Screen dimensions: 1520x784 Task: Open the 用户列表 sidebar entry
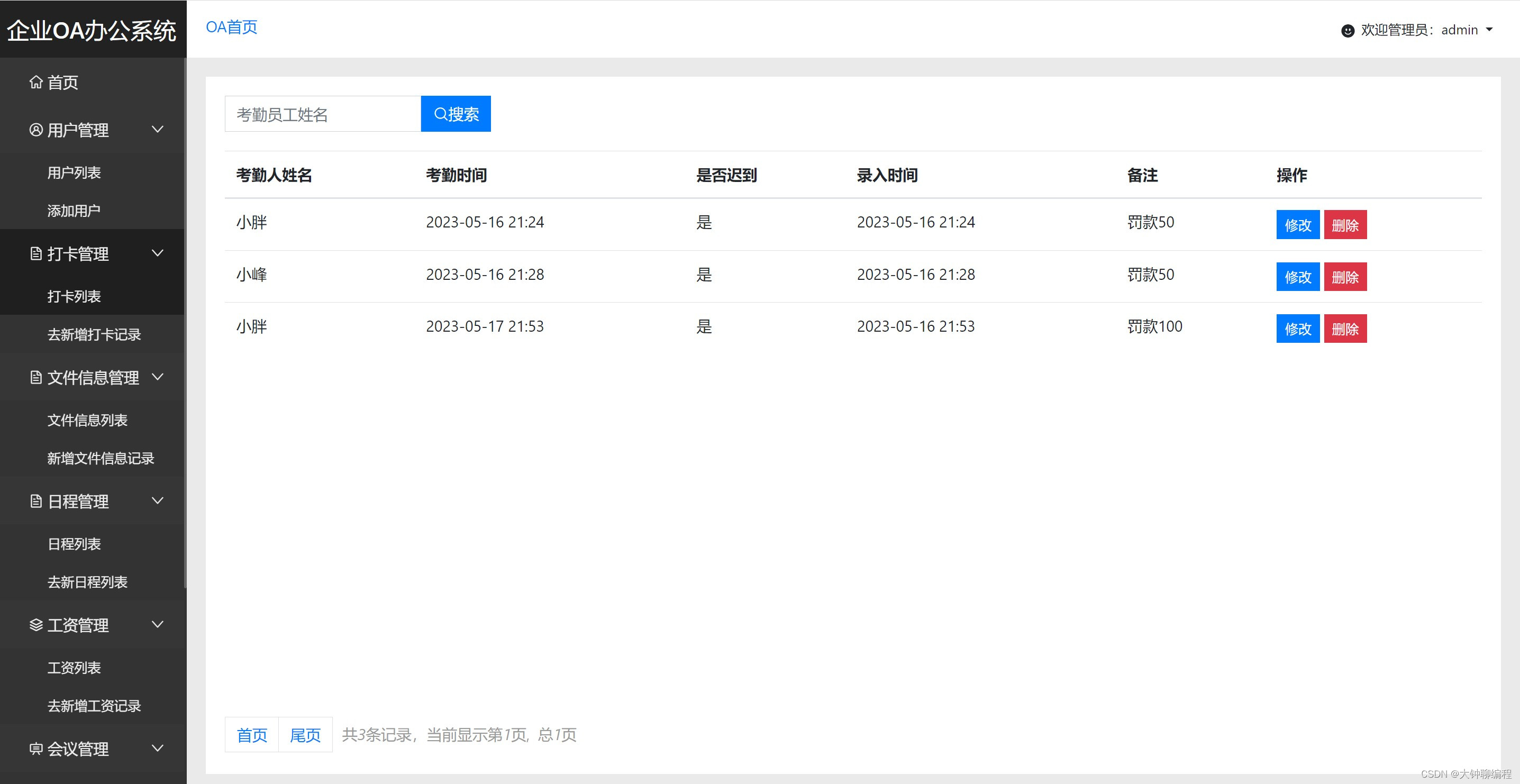pos(74,172)
